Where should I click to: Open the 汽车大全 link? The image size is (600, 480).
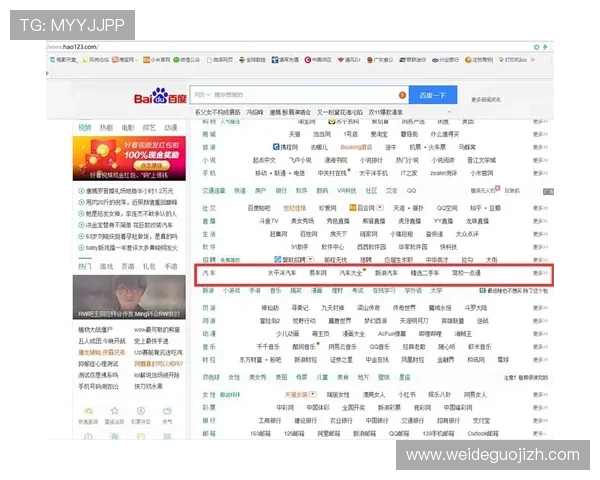coord(351,273)
